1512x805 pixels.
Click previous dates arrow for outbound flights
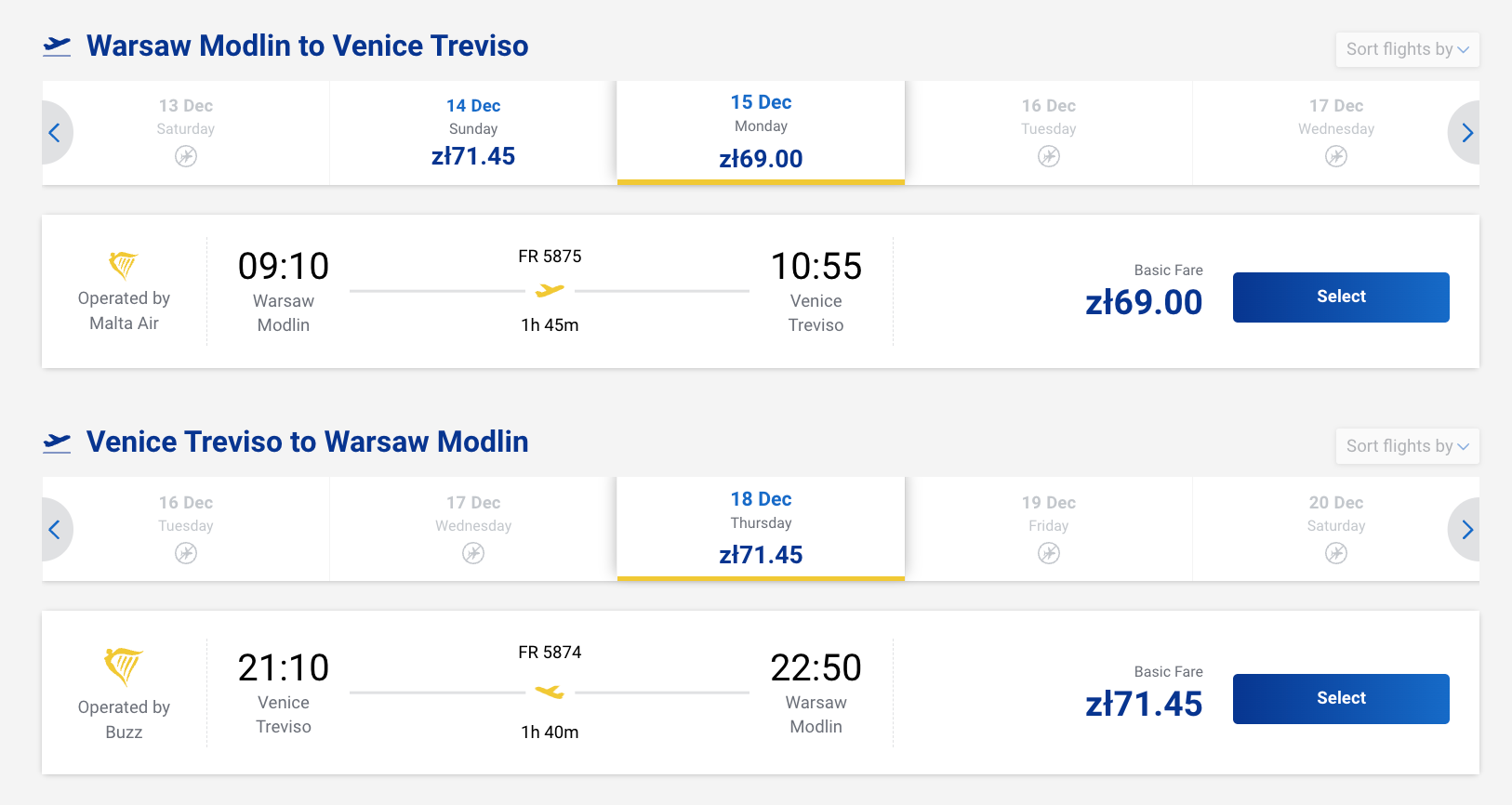point(55,133)
